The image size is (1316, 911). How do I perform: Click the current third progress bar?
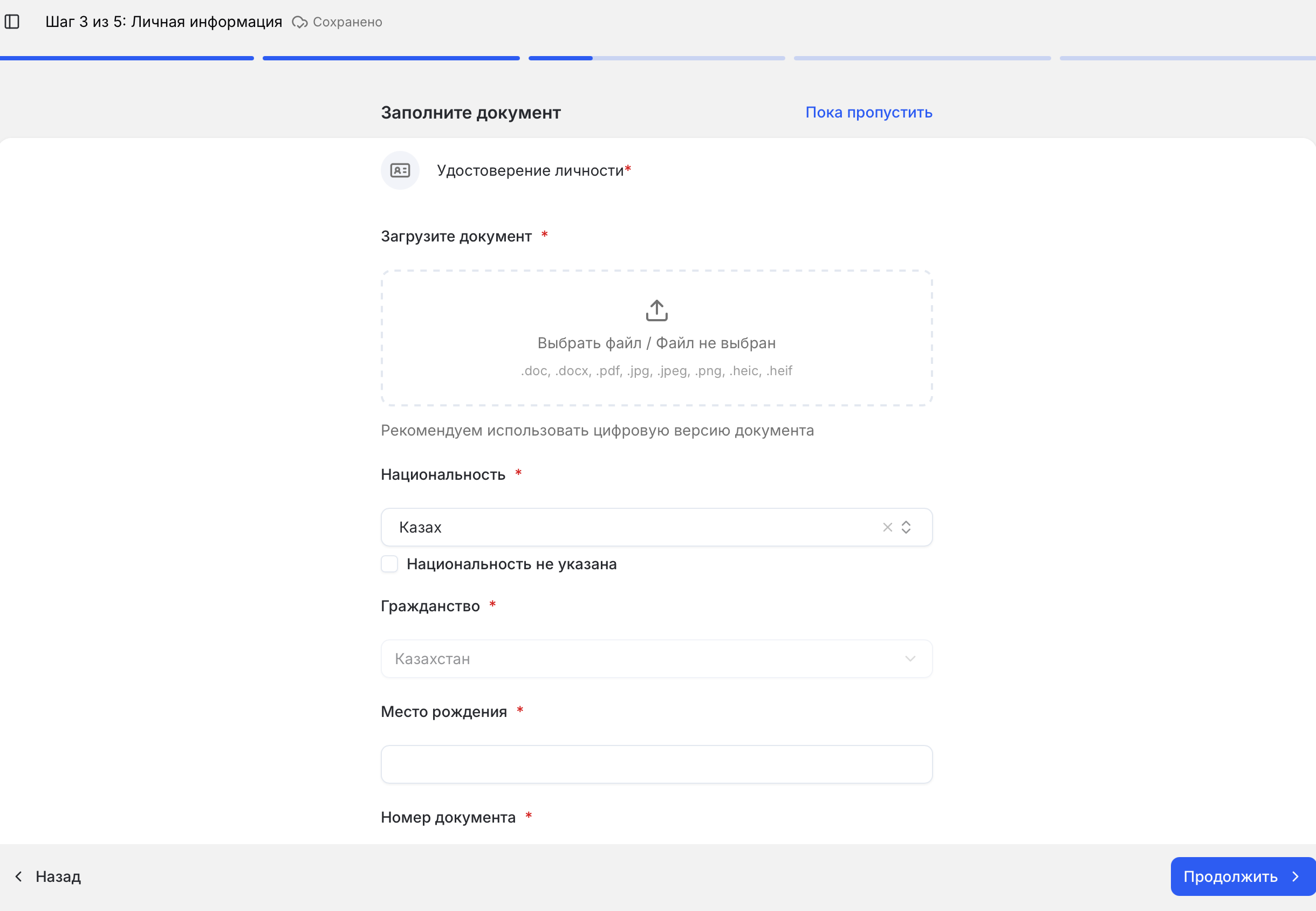coord(656,58)
